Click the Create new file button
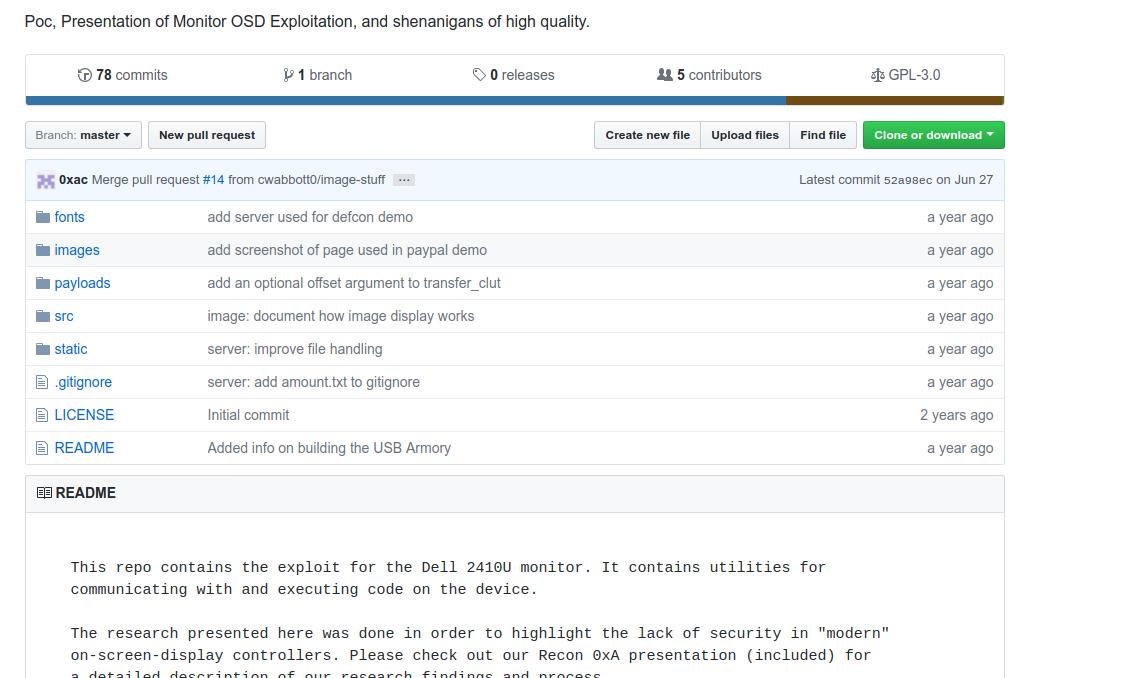The image size is (1137, 678). (648, 135)
